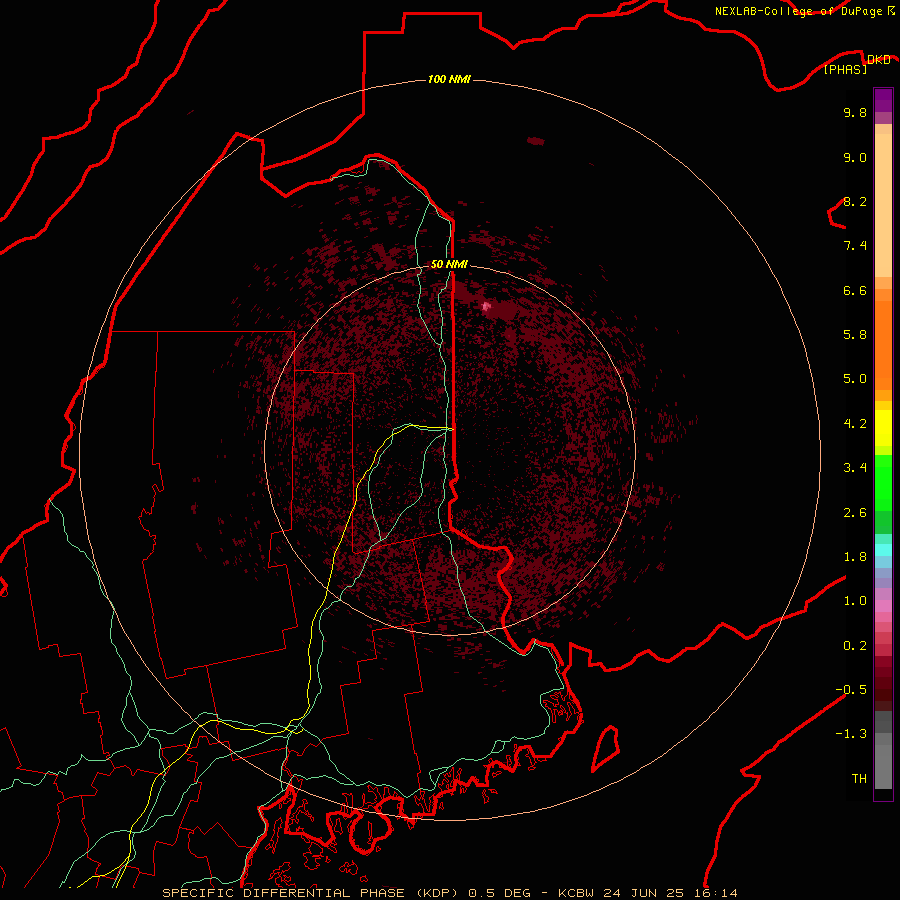Screen dimensions: 900x900
Task: Click the purple band atop the color bar
Action: (x=883, y=100)
